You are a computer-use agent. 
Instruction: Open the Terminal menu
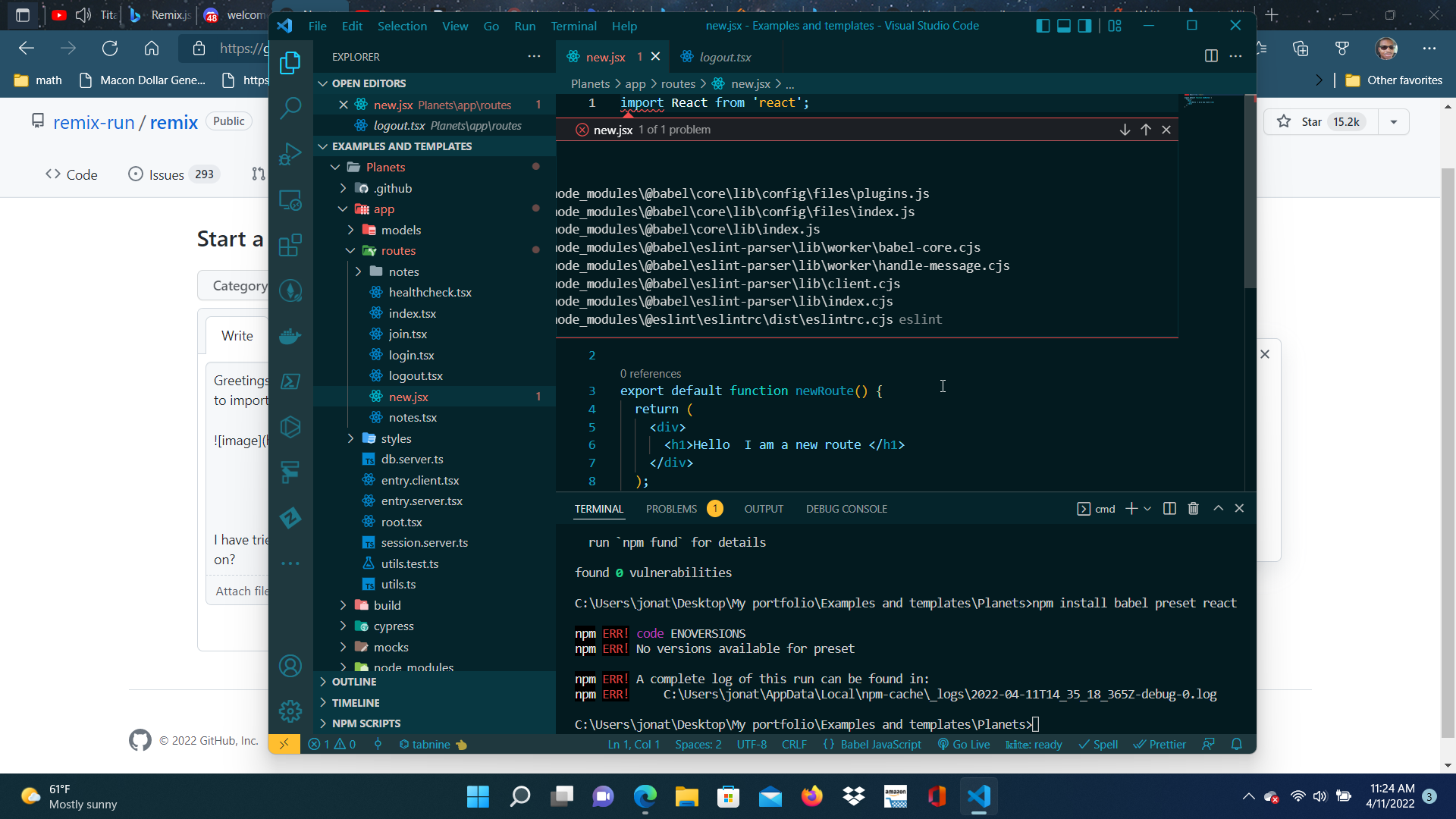point(573,26)
